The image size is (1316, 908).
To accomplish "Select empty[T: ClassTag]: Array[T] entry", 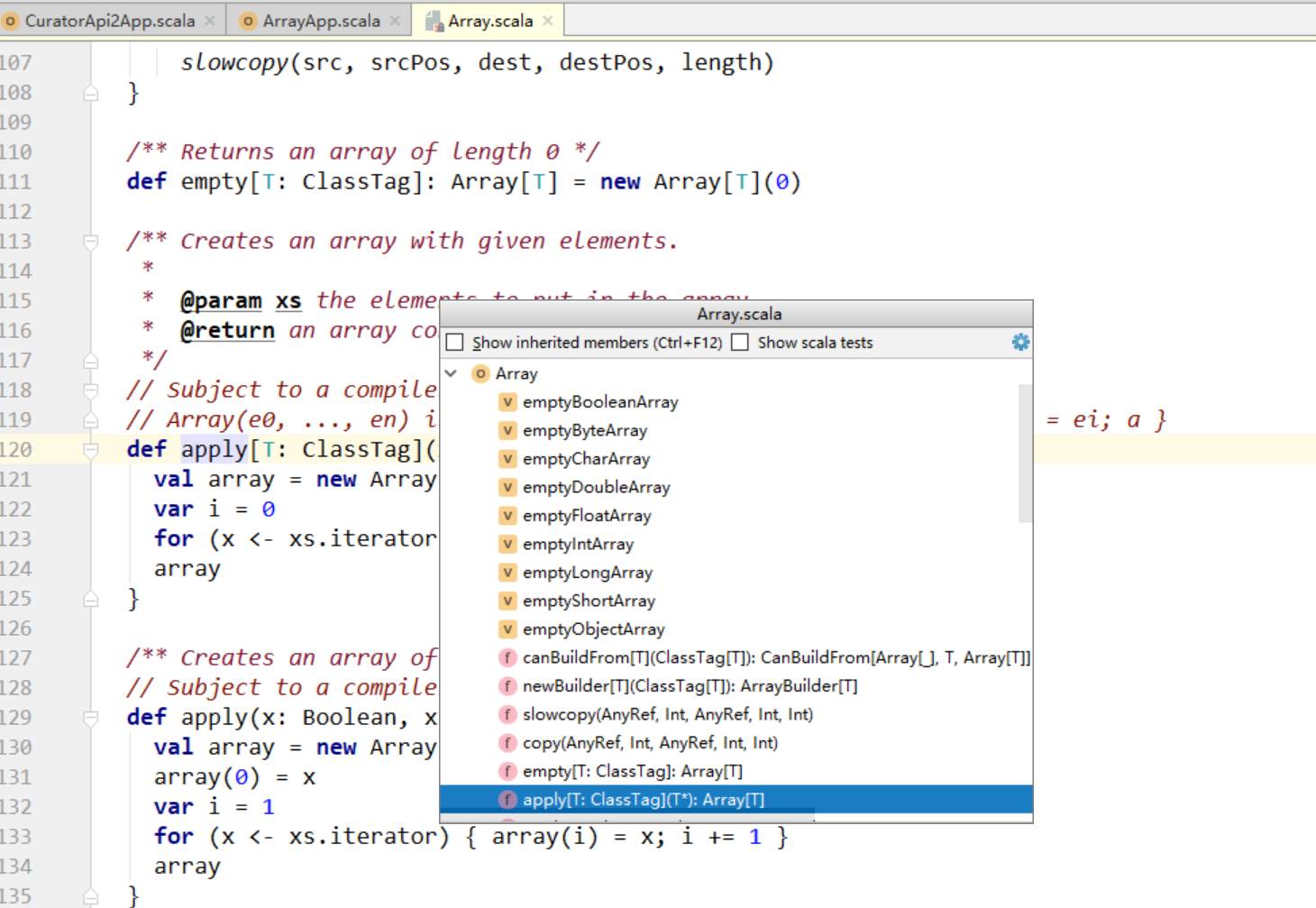I will click(633, 771).
